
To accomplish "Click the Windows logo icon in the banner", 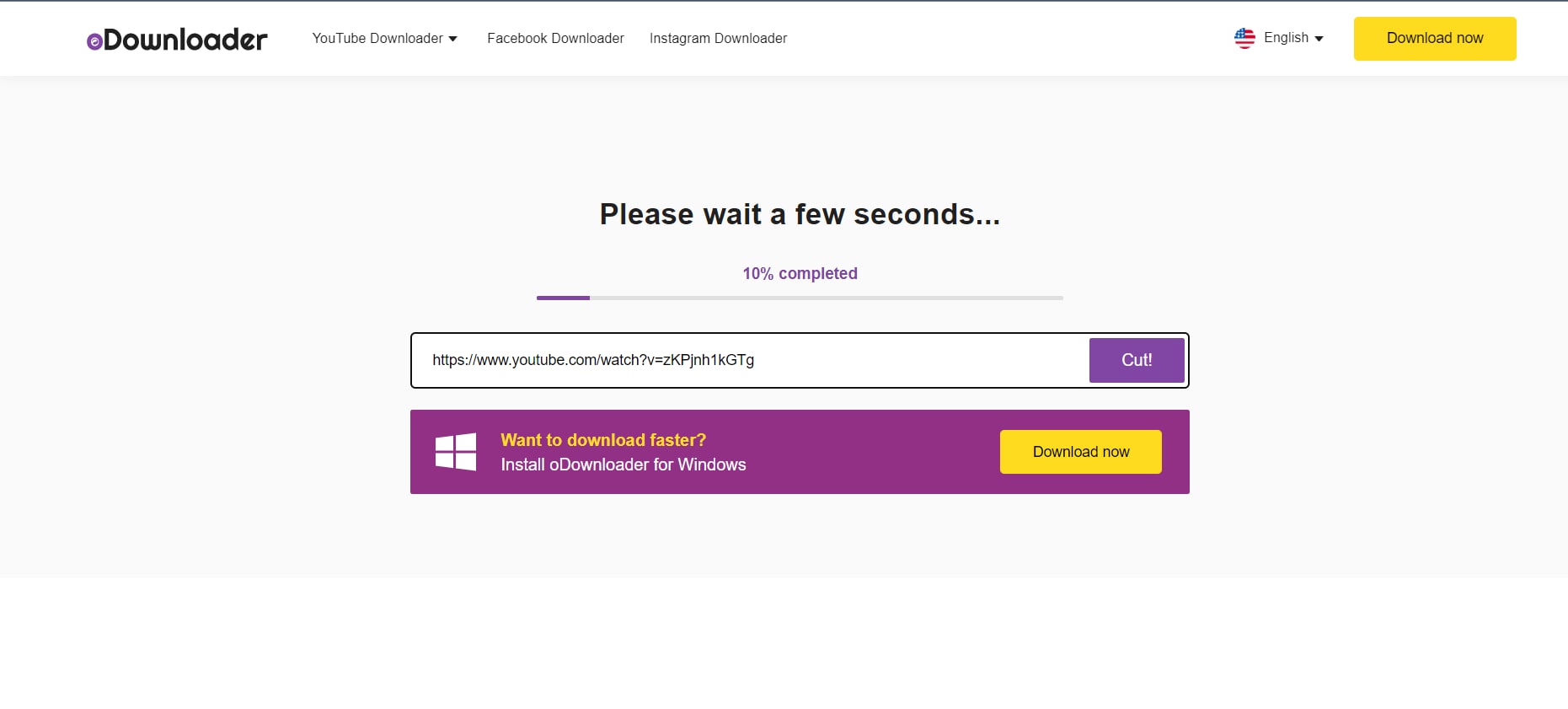I will (456, 452).
